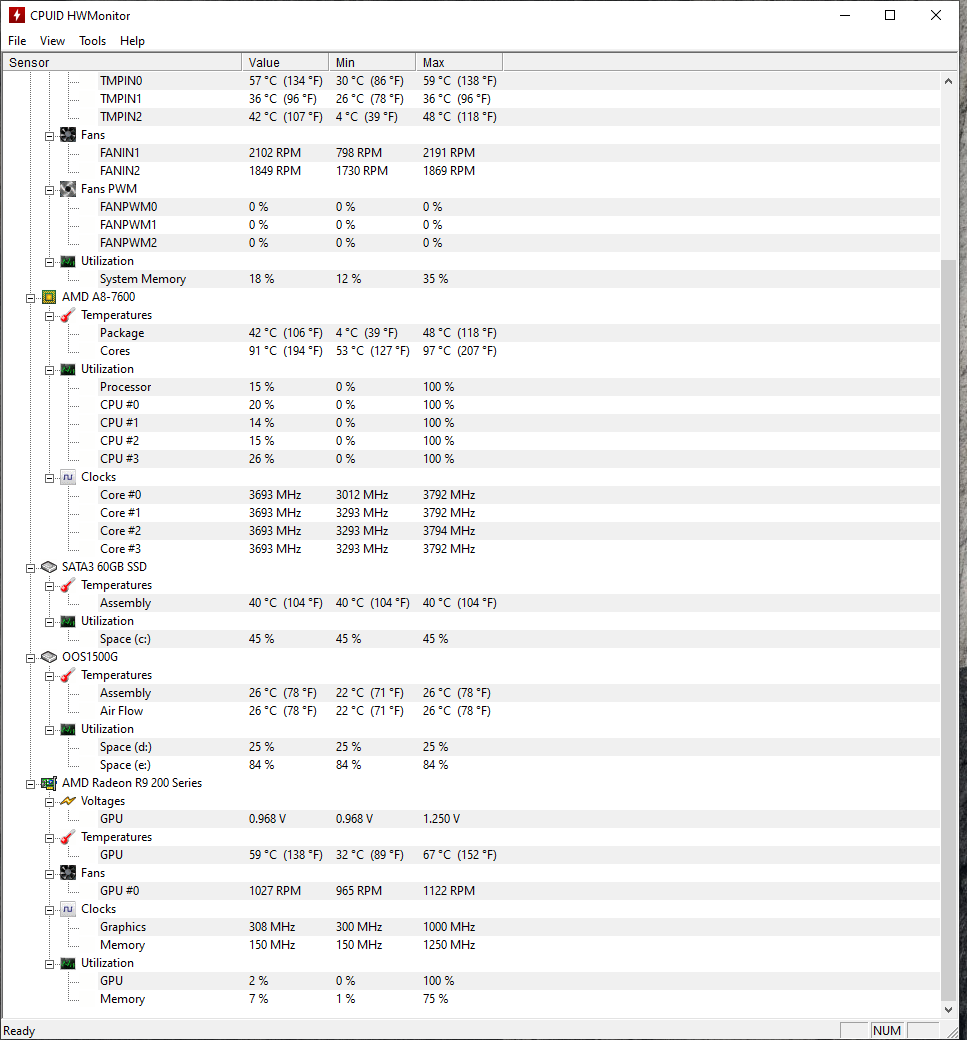This screenshot has height=1040, width=967.
Task: Collapse the Radeon Voltages group
Action: 49,803
